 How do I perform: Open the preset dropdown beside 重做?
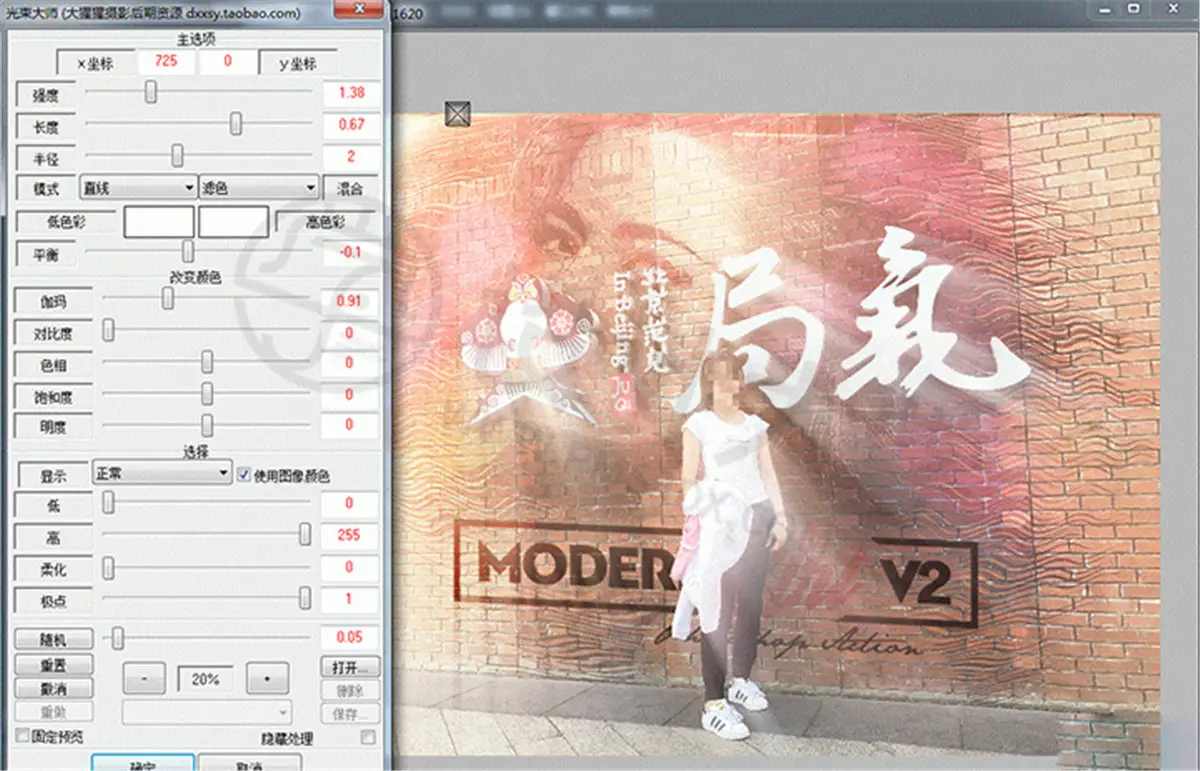pyautogui.click(x=207, y=711)
